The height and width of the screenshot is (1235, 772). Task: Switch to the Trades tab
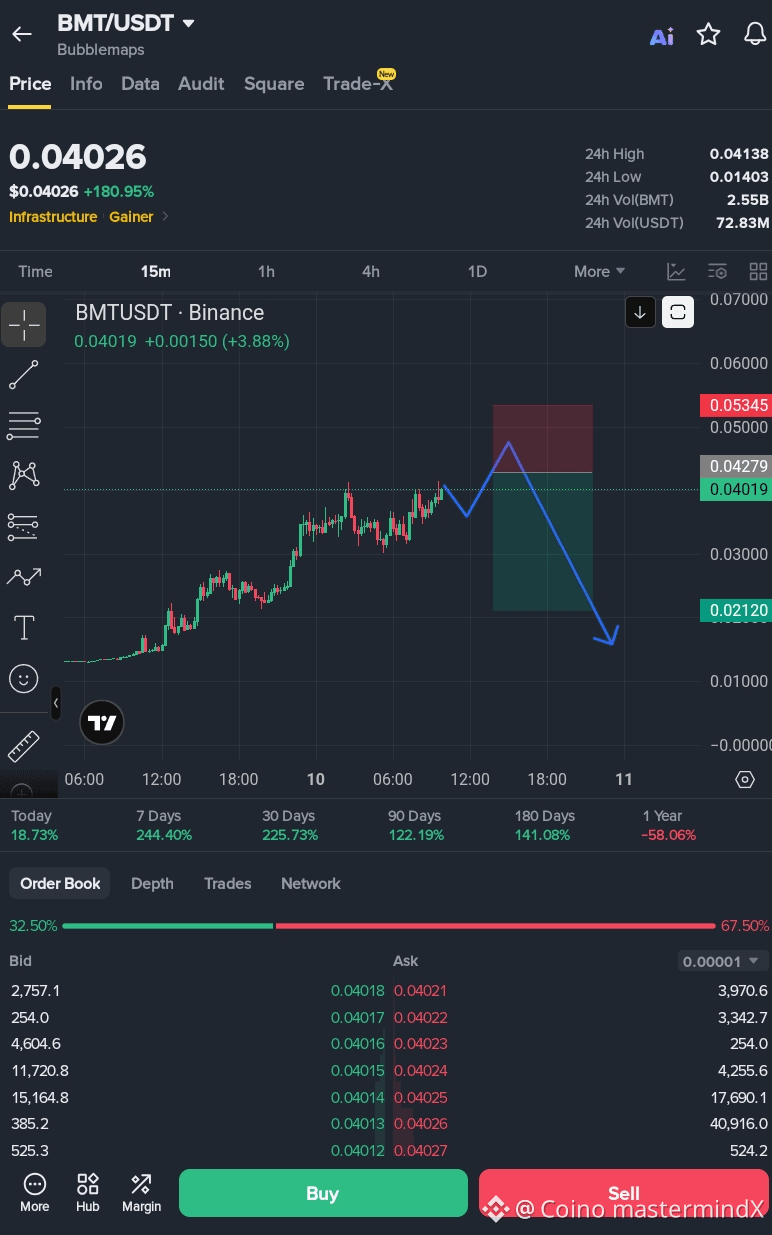pyautogui.click(x=227, y=883)
